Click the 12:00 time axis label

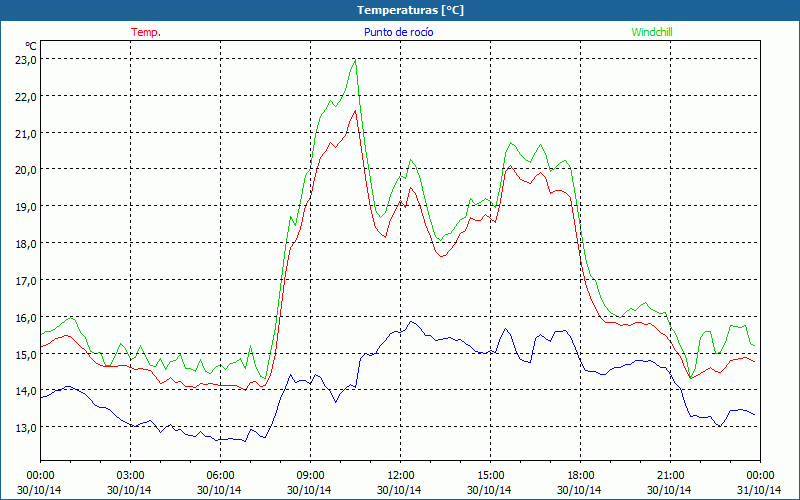401,476
